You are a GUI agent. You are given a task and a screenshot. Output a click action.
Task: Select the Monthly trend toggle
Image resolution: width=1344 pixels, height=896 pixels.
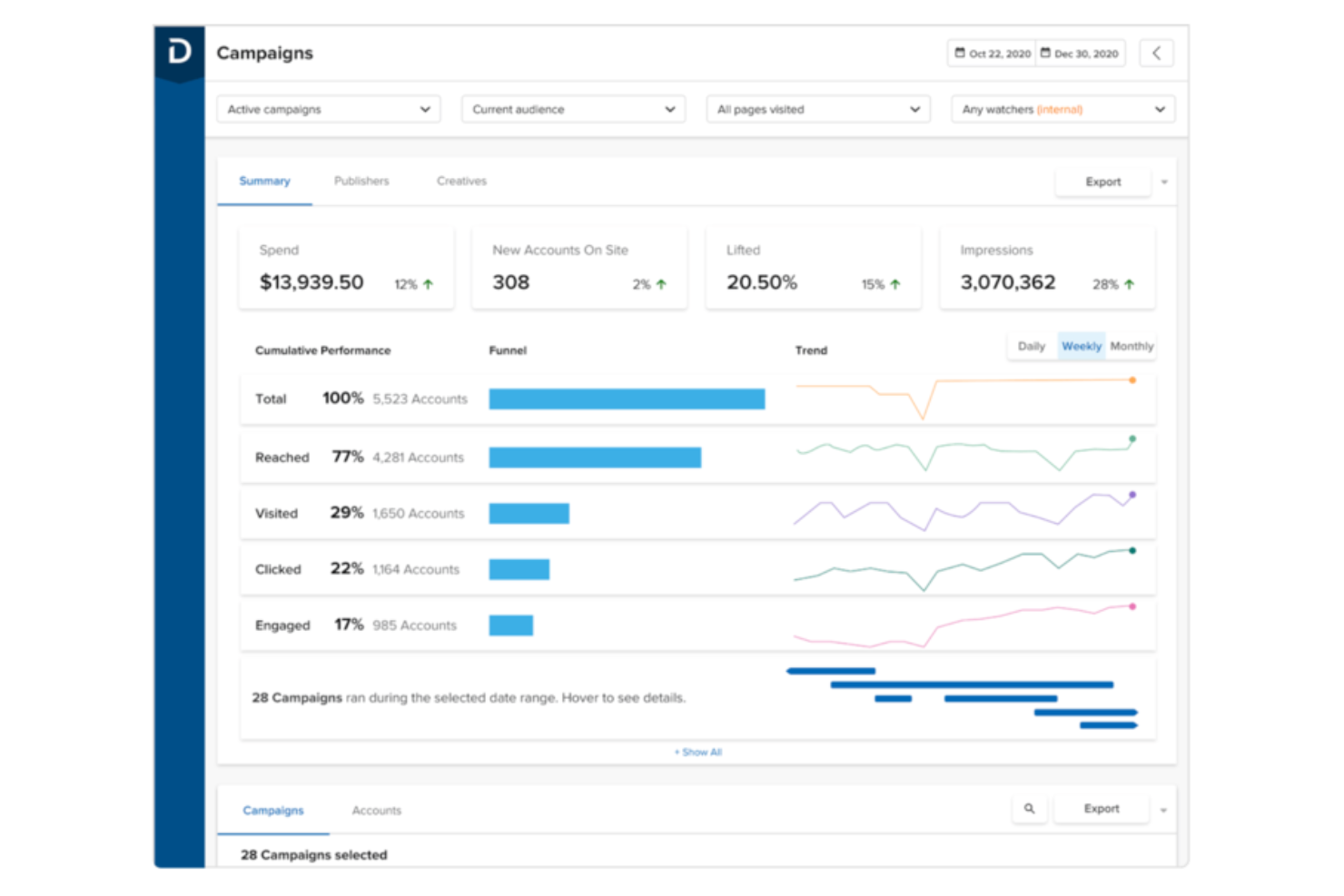click(x=1132, y=346)
